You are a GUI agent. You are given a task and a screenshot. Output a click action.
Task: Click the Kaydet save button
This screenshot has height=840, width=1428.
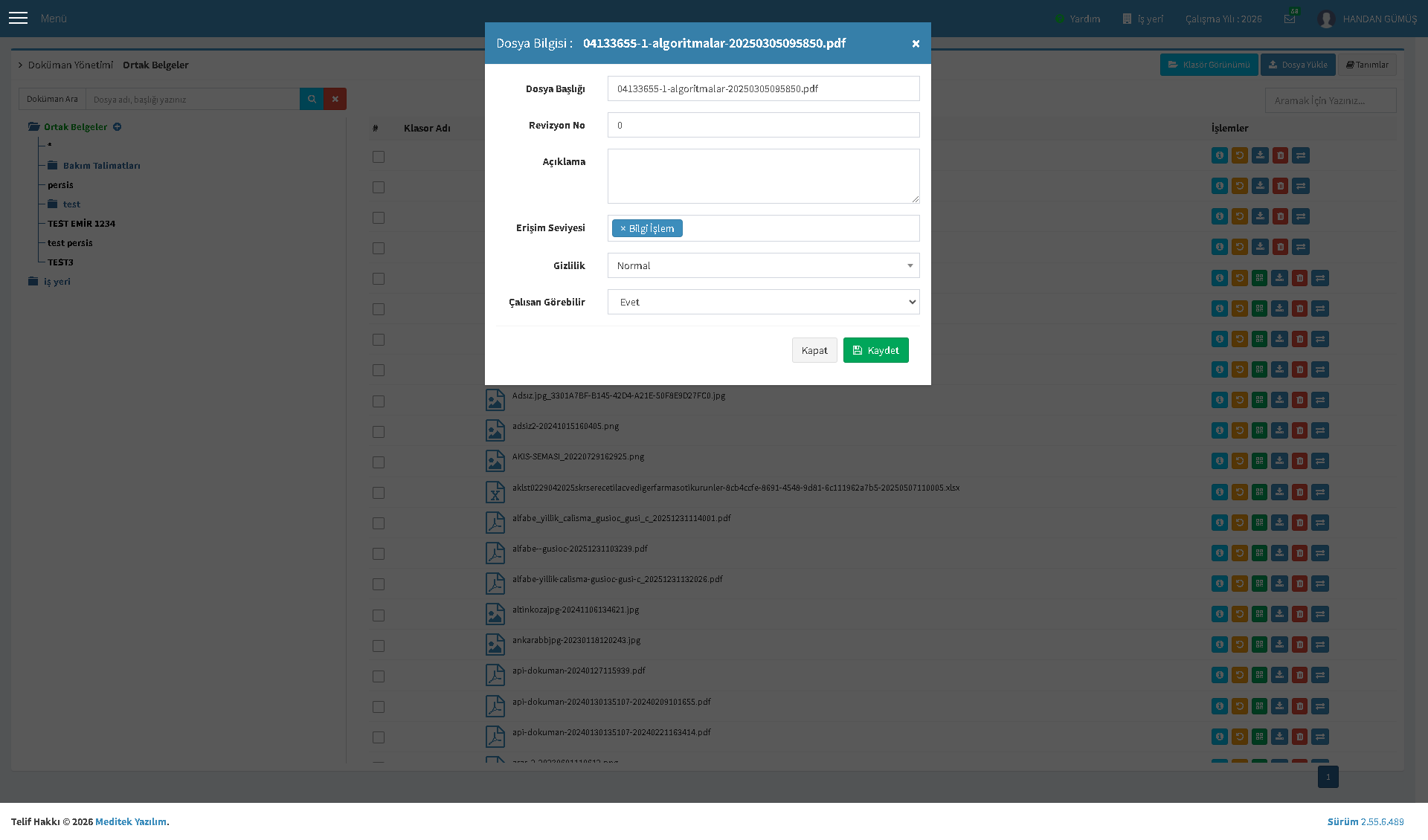point(875,350)
